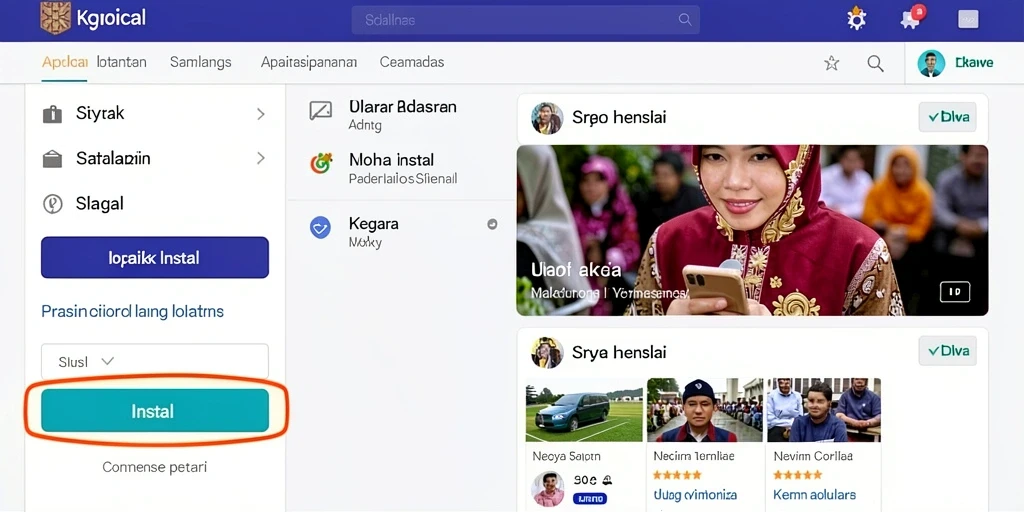Click Srya henslai avatar
This screenshot has width=1024, height=512.
[x=547, y=353]
